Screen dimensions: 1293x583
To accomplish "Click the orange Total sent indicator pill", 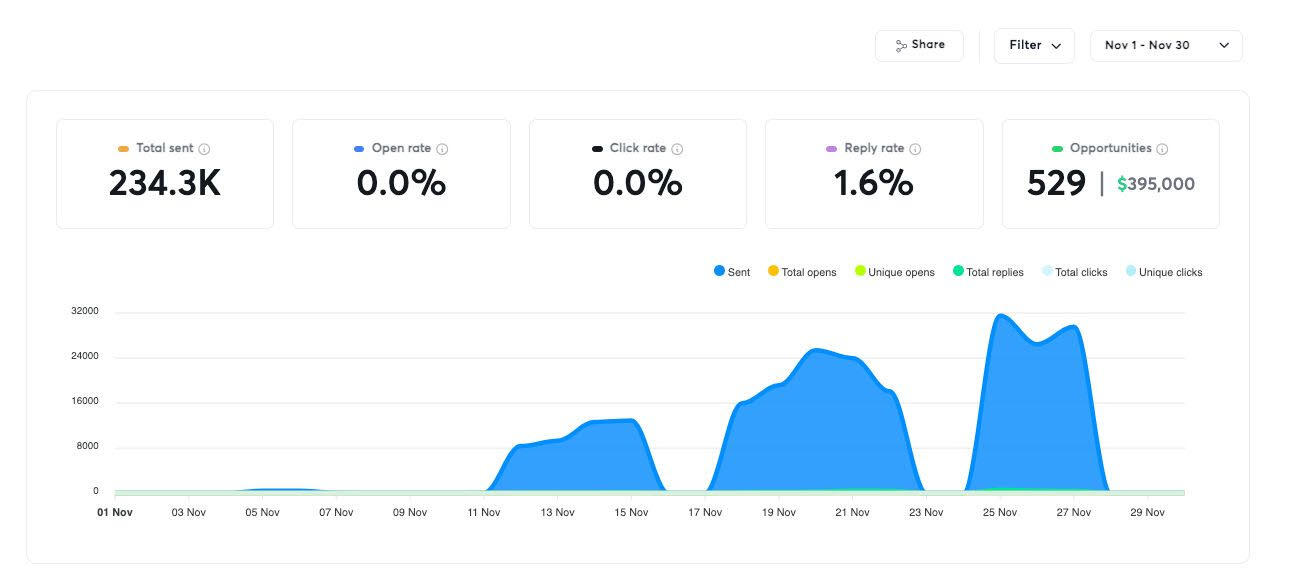I will (123, 149).
